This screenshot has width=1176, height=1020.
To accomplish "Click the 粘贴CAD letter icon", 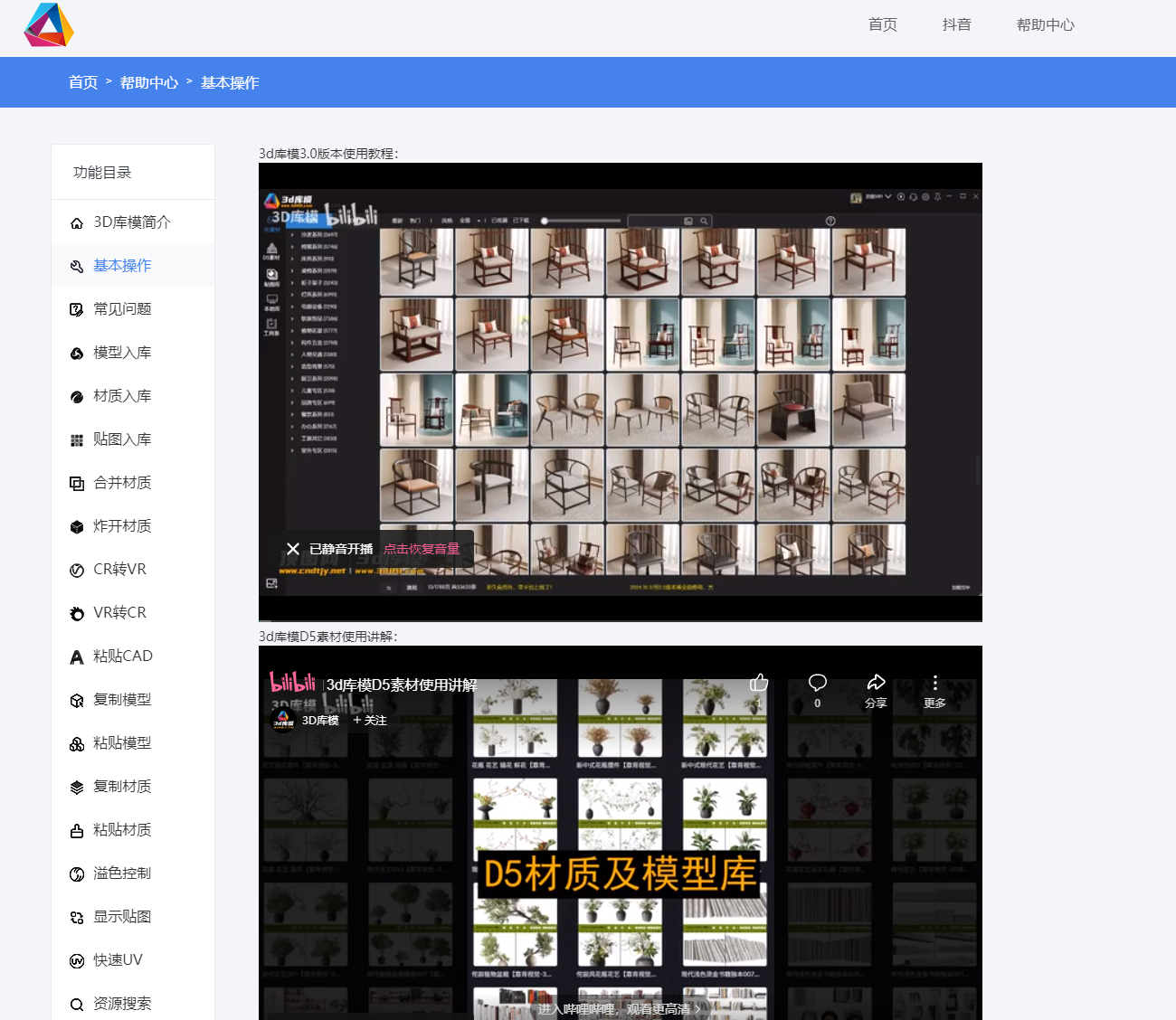I will point(77,656).
